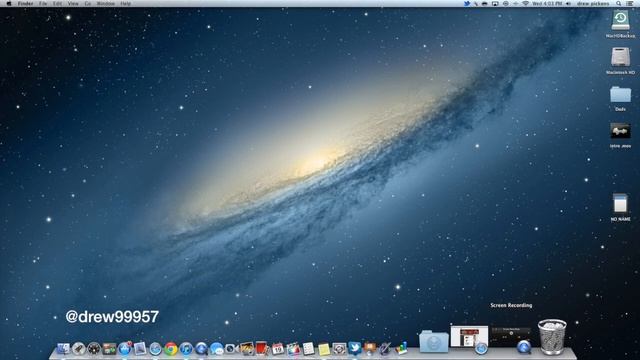Open the Trash in the Dock
Viewport: 640px width, 360px height.
(552, 337)
